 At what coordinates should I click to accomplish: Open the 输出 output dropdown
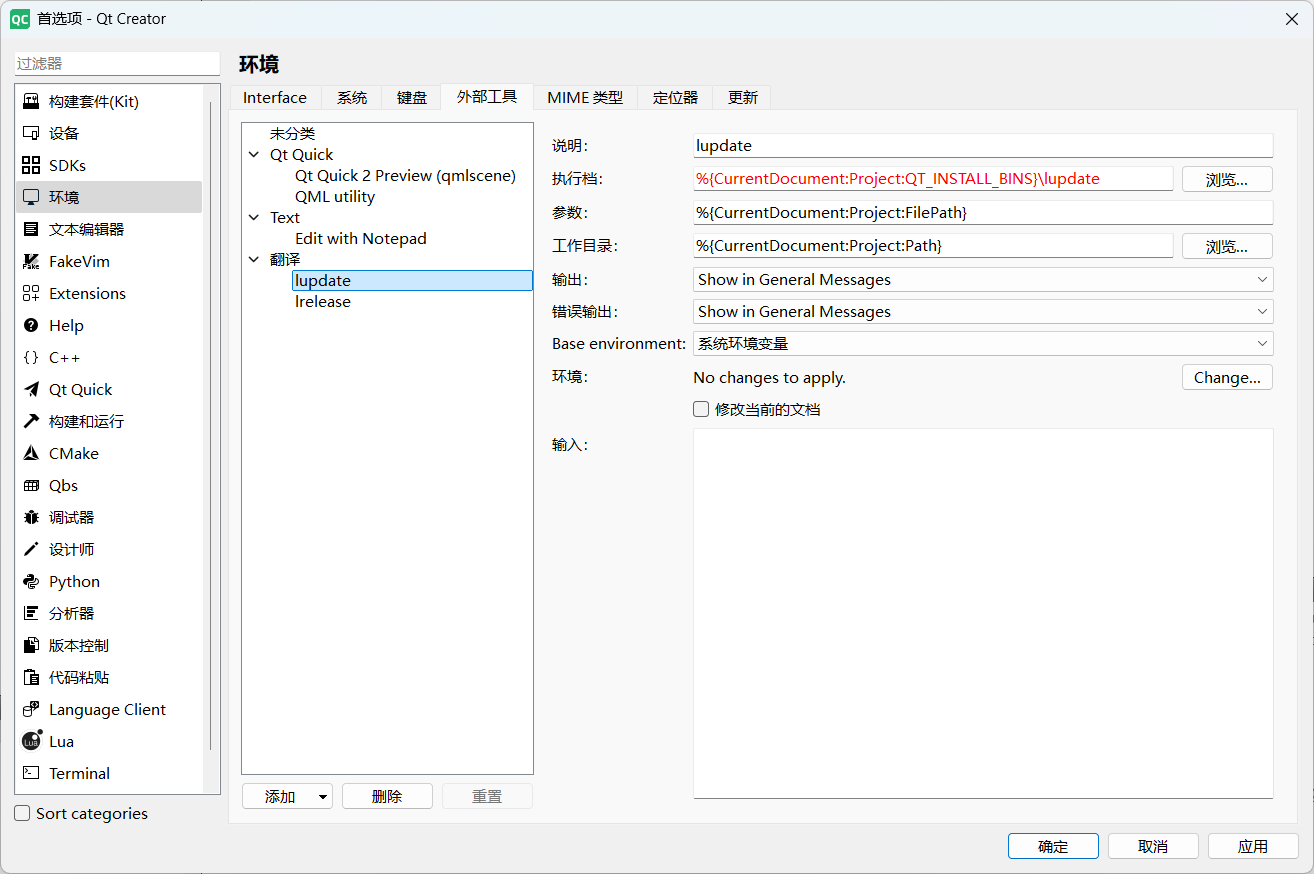pos(983,280)
